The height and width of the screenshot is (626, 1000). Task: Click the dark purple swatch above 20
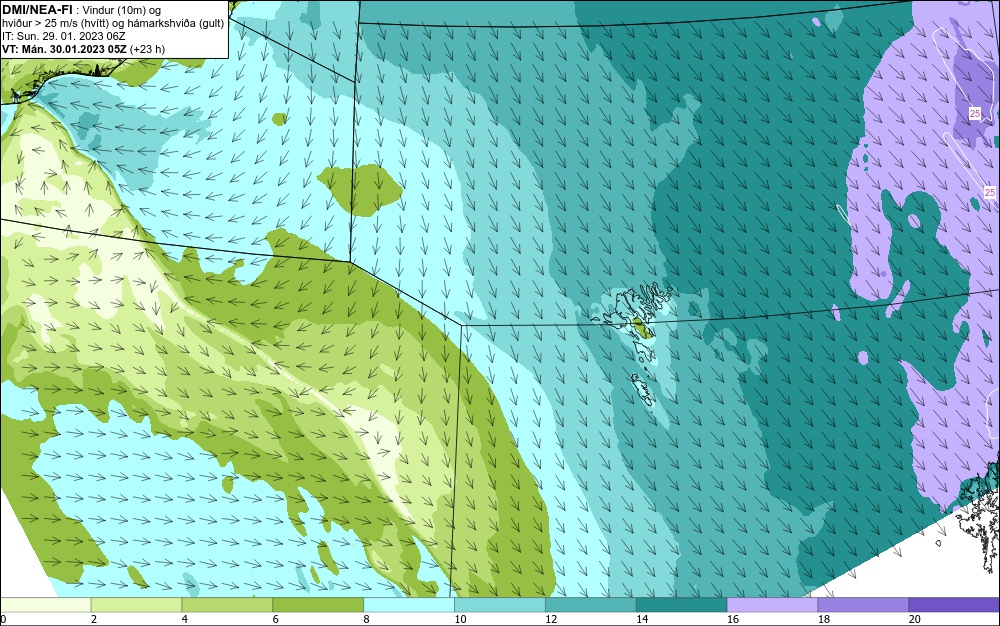coord(954,605)
